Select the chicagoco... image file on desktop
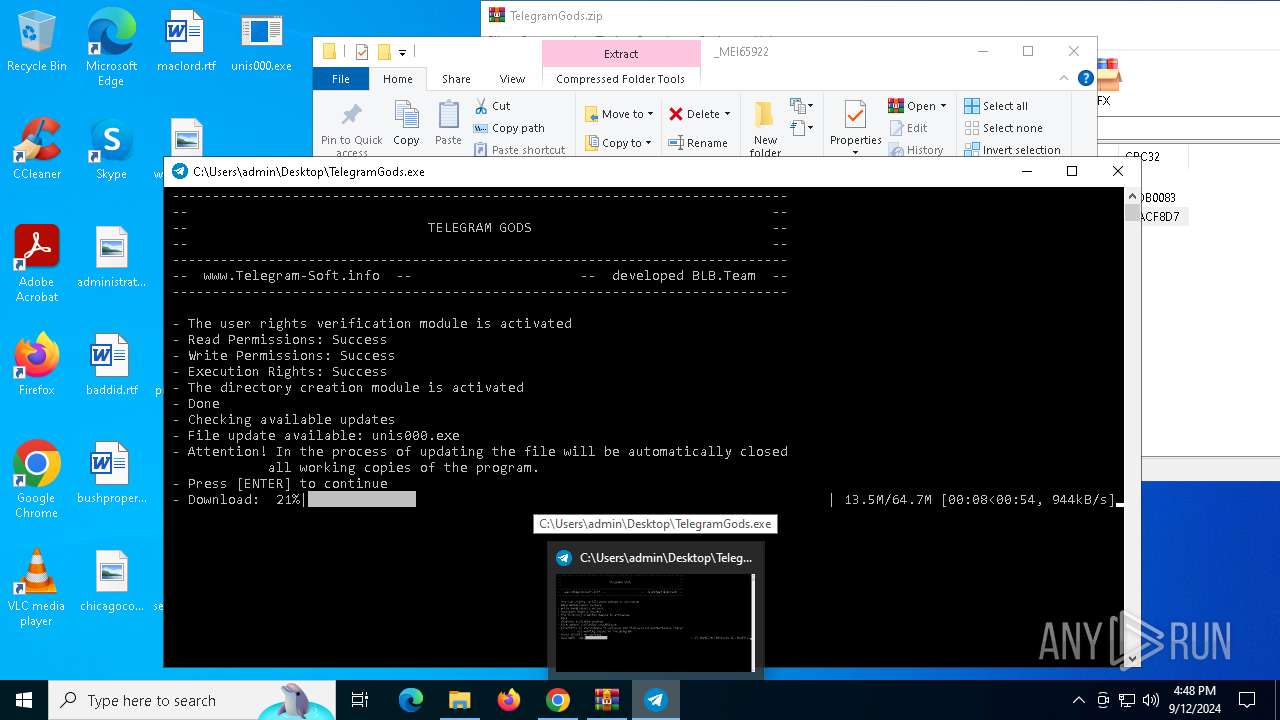 [x=111, y=581]
